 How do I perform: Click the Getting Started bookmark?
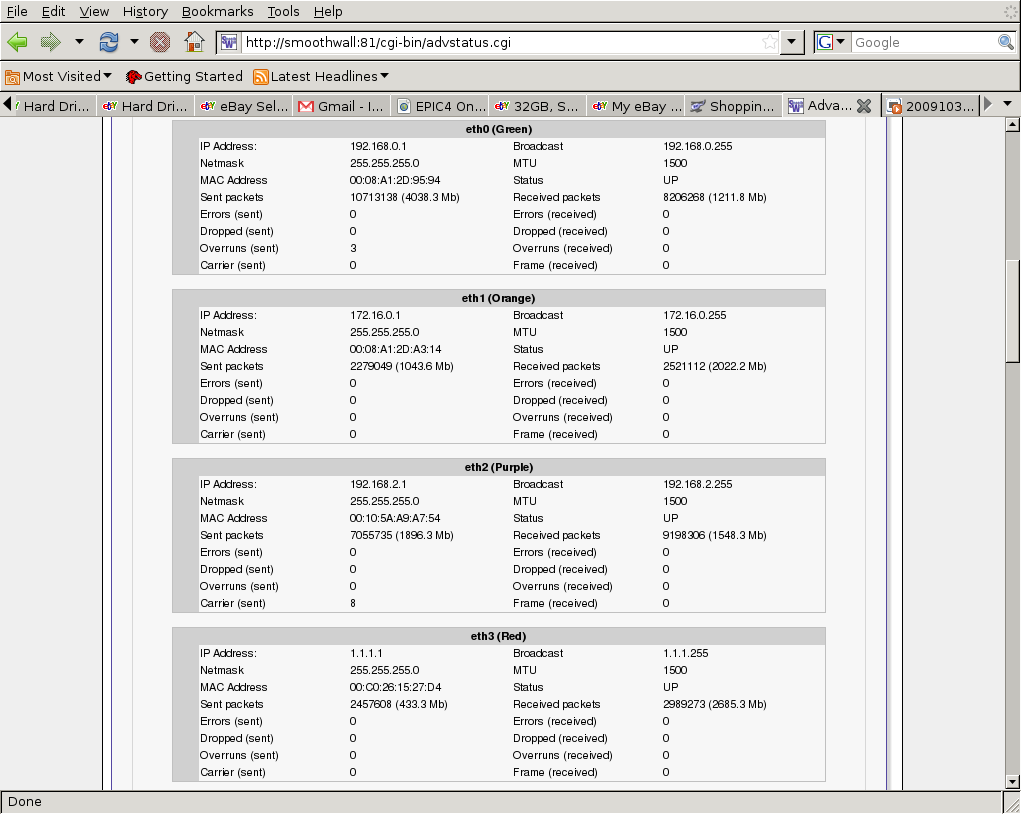184,76
